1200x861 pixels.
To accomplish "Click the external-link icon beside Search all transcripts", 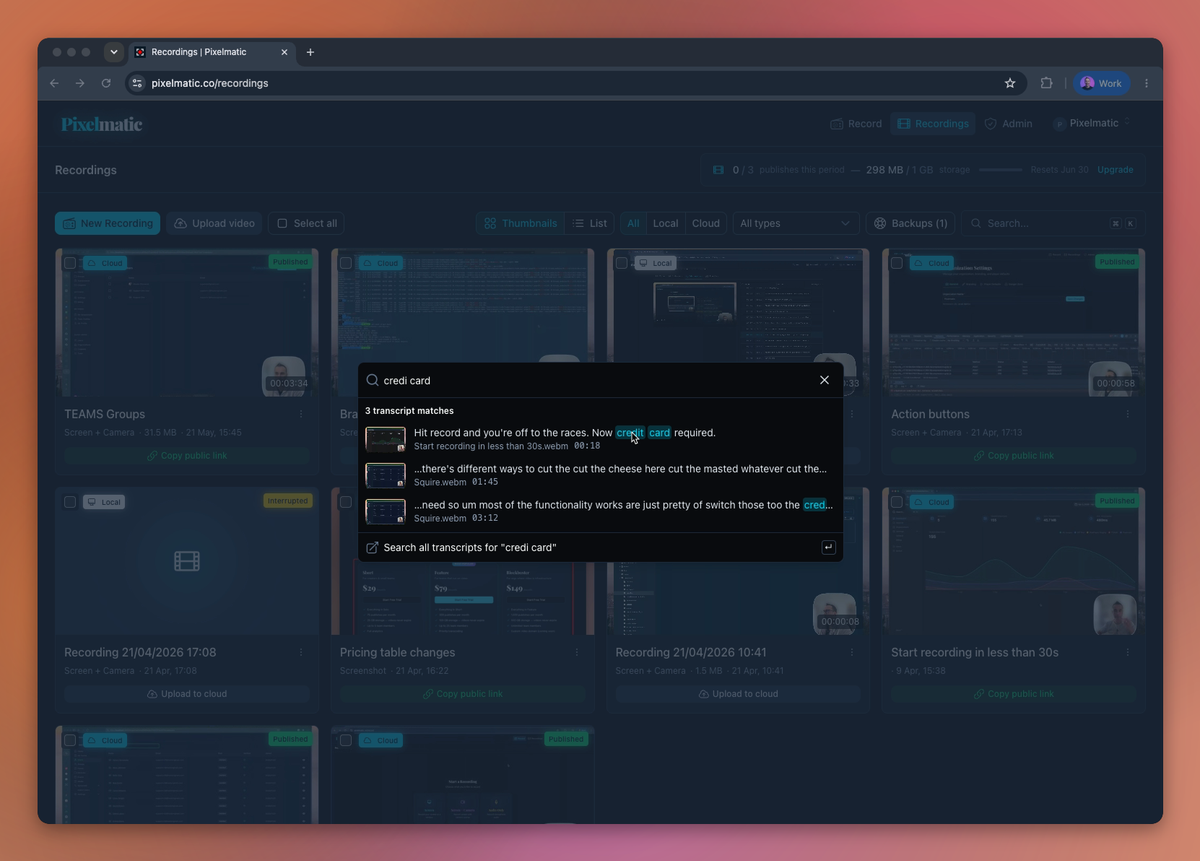I will click(x=372, y=547).
